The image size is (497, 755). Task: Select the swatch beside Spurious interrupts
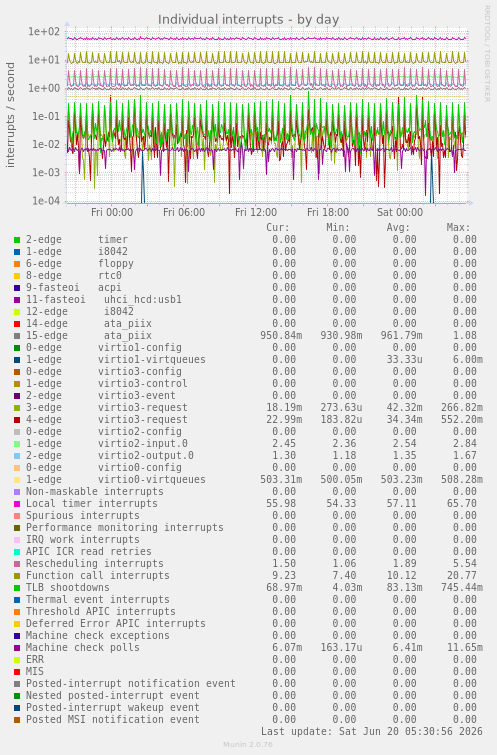[17, 516]
